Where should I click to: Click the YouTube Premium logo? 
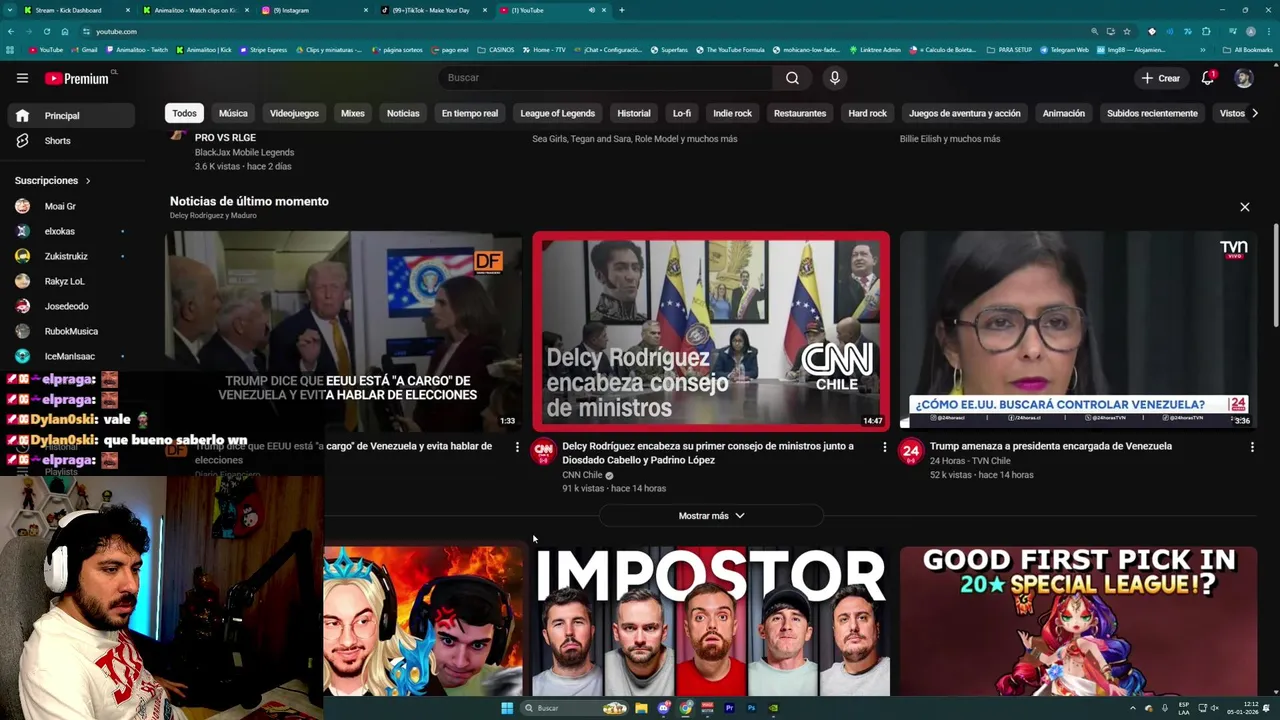click(78, 78)
